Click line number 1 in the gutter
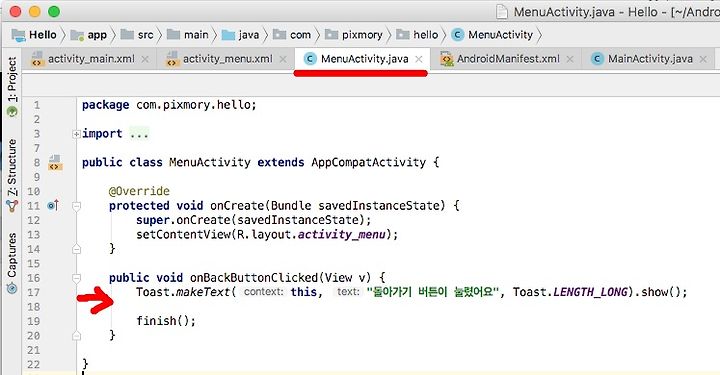The width and height of the screenshot is (720, 375). [37, 105]
